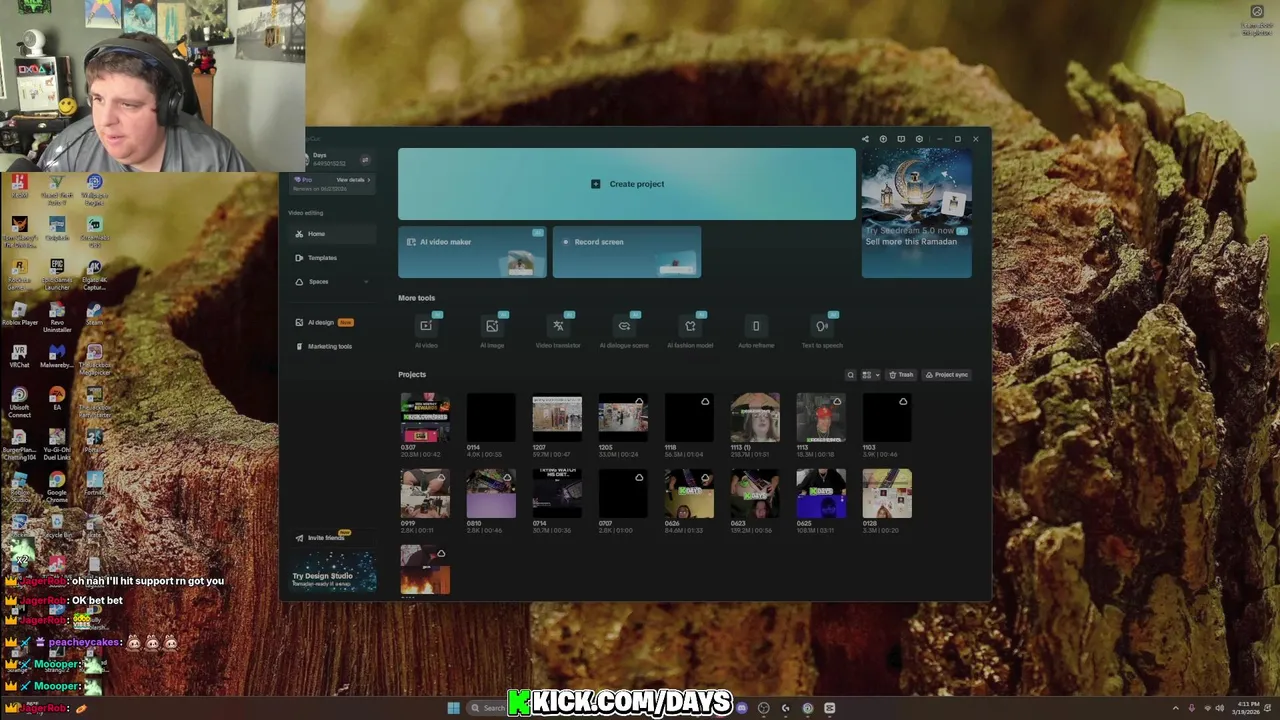Open the AI fashion model tool

click(690, 326)
